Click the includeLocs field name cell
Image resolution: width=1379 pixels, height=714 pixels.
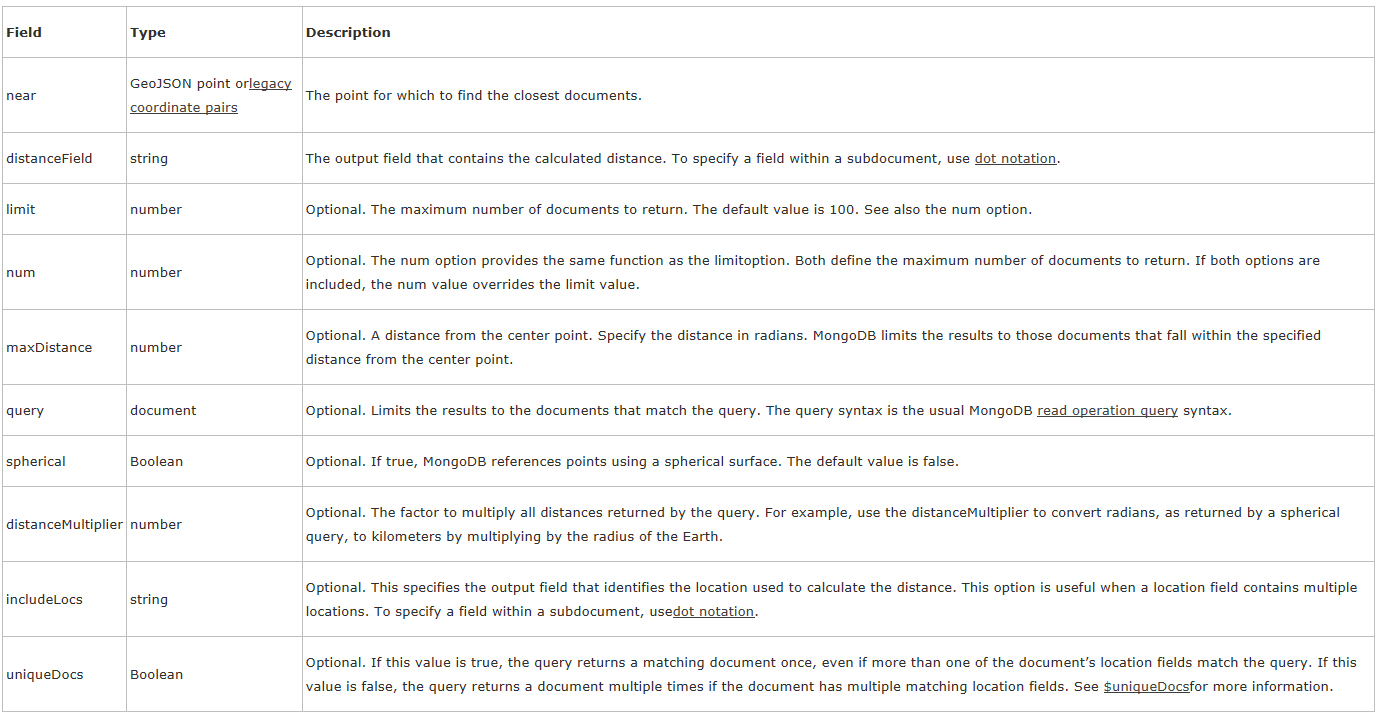[64, 599]
